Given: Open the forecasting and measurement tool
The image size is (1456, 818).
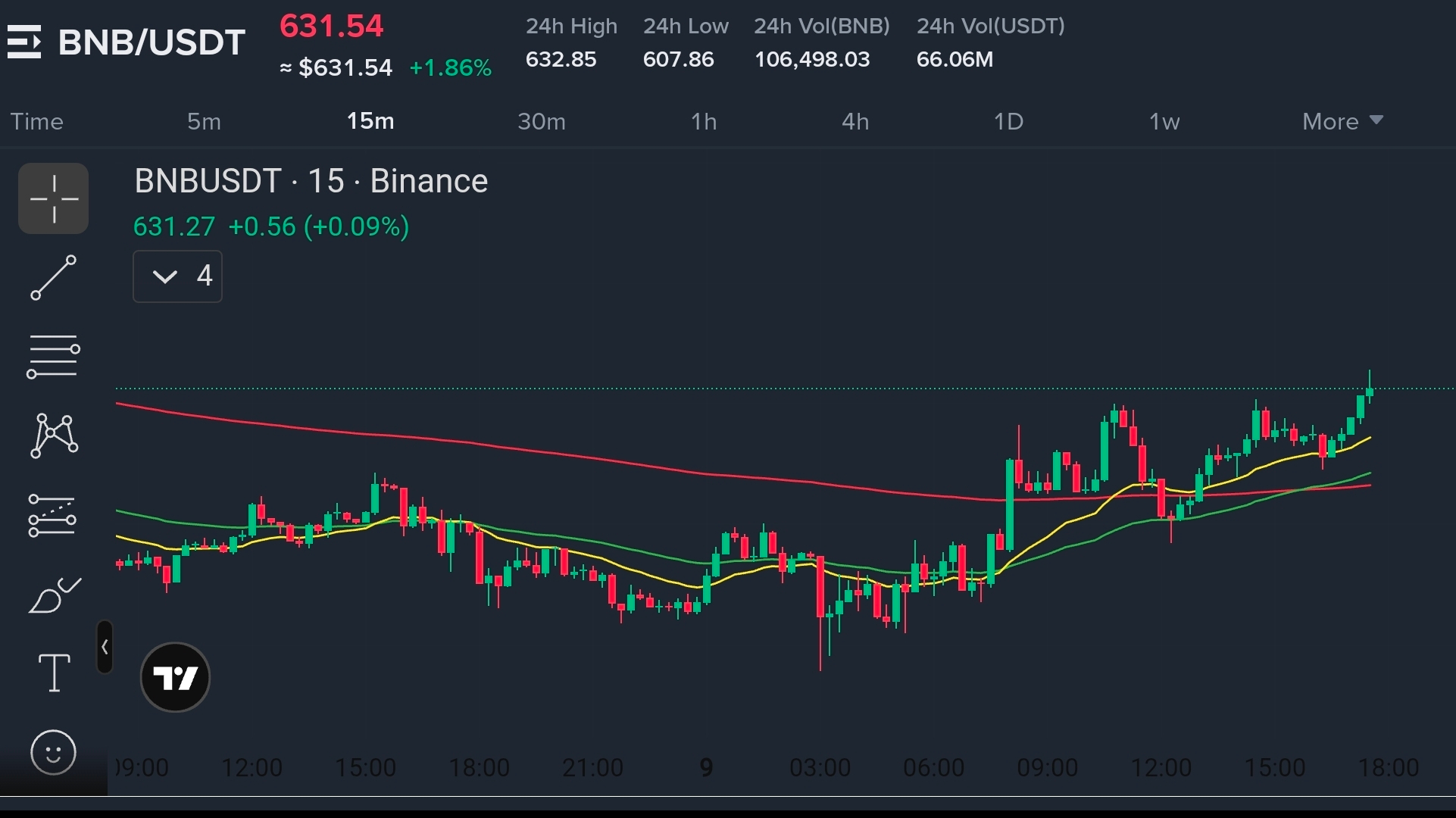Looking at the screenshot, I should coord(52,516).
